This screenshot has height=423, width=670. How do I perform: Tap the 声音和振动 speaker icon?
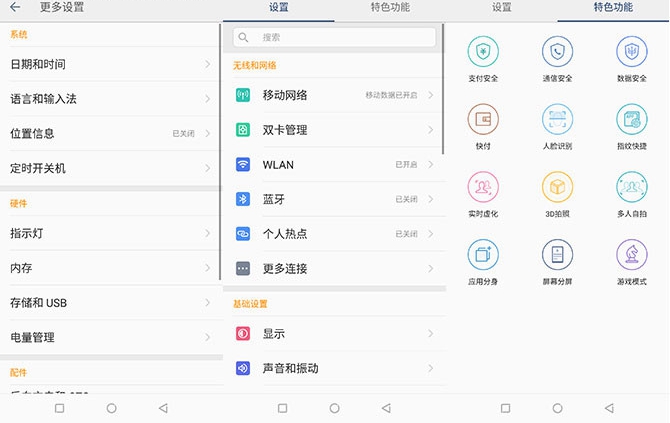(243, 368)
